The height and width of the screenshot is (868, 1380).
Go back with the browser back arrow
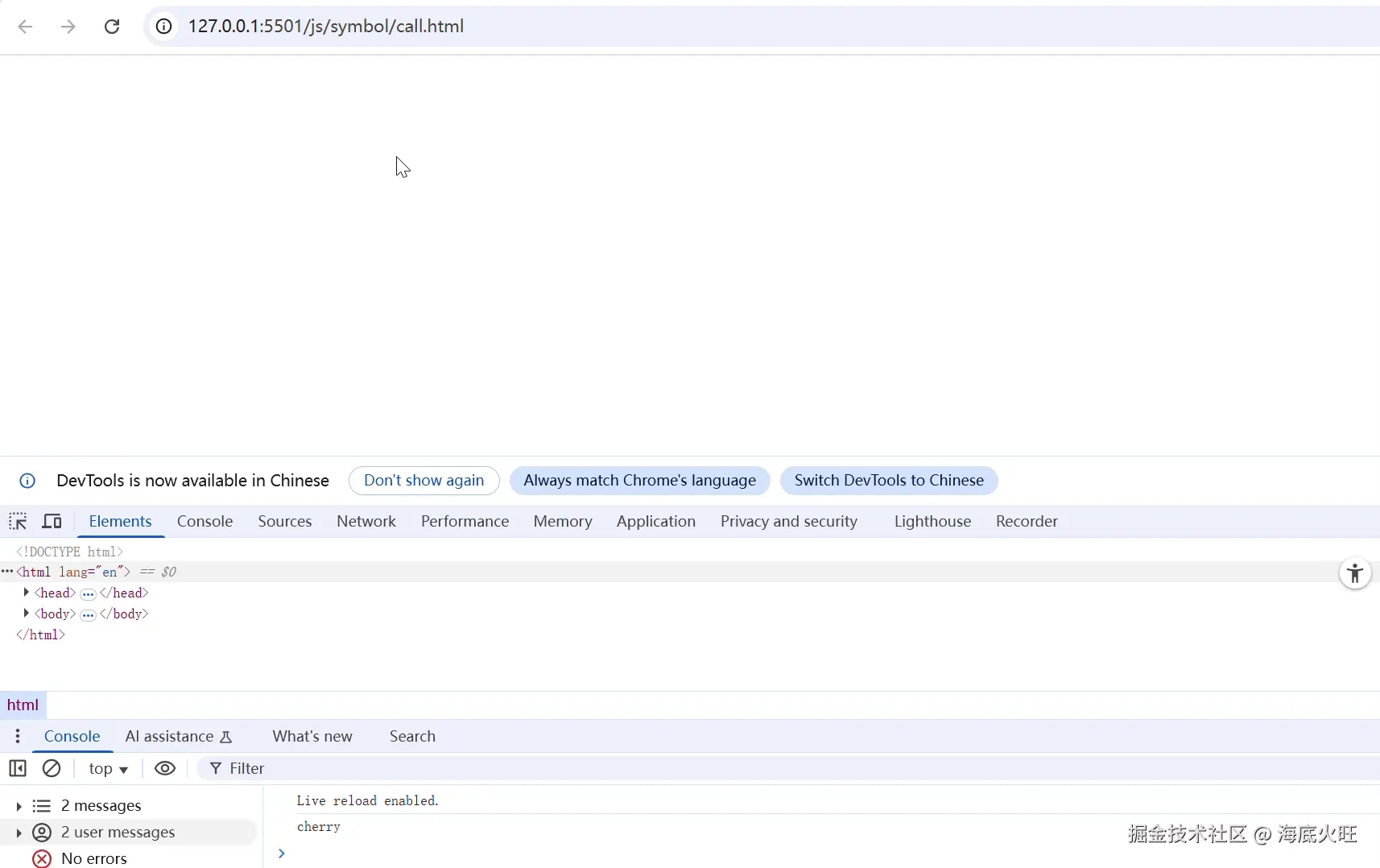(x=25, y=27)
